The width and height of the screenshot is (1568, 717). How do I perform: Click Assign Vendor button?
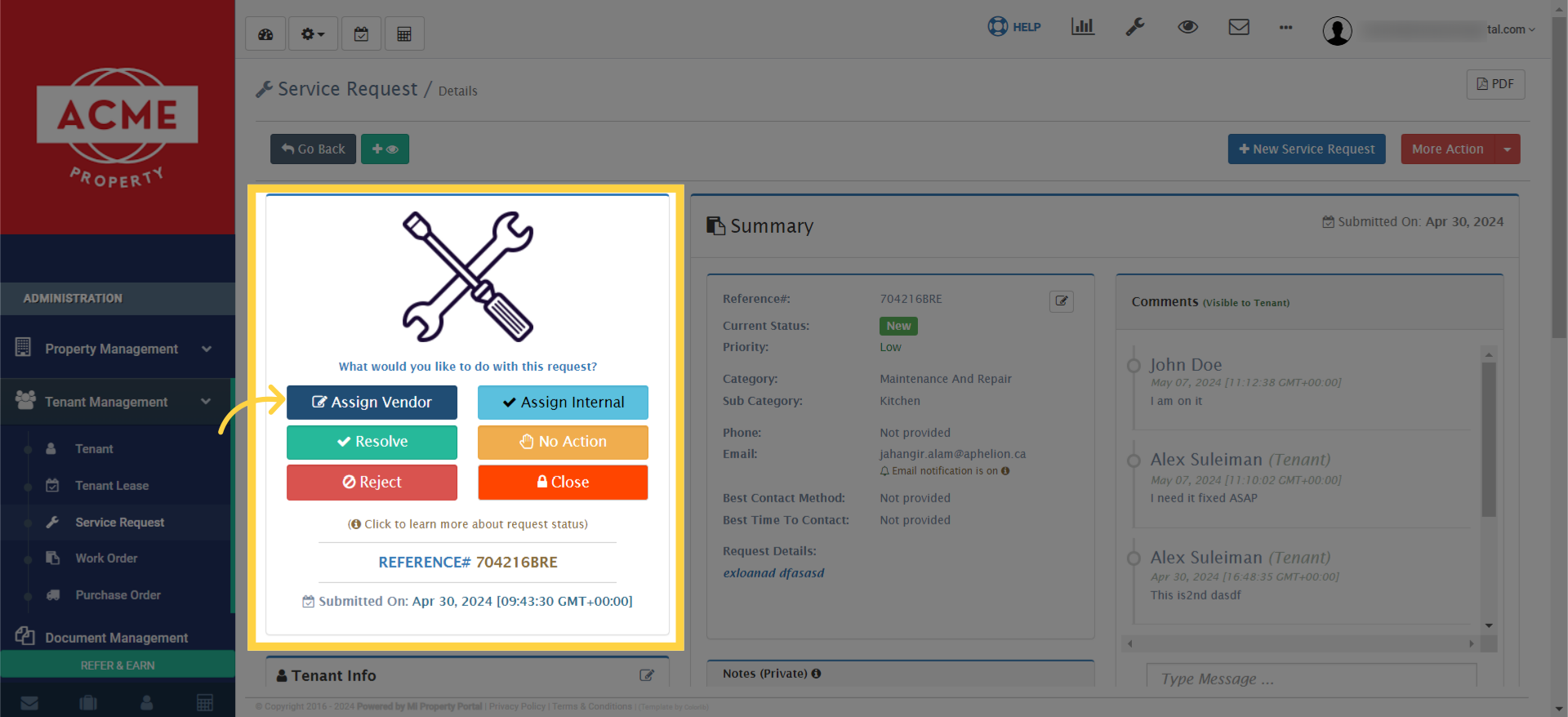pyautogui.click(x=372, y=402)
